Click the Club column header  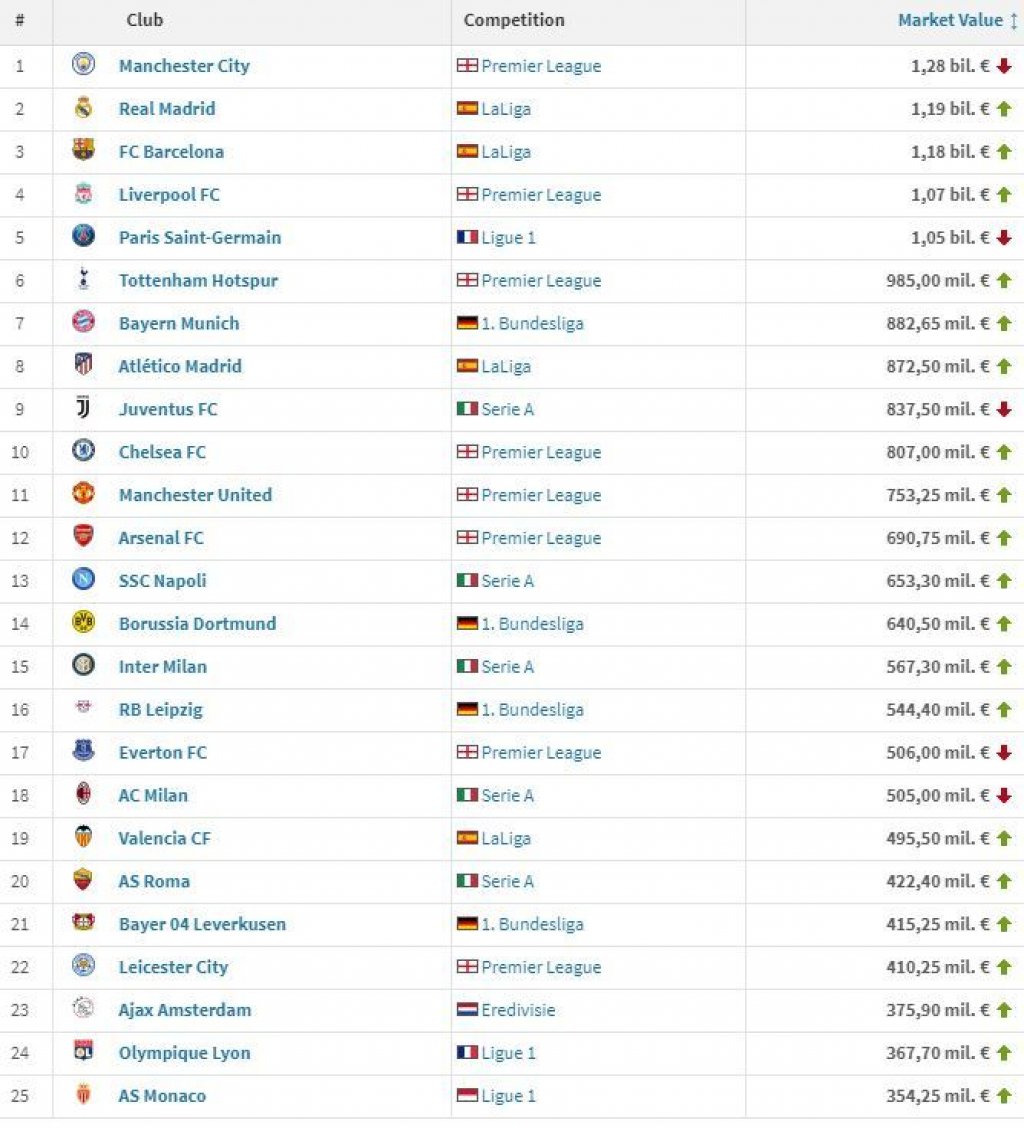tap(145, 20)
